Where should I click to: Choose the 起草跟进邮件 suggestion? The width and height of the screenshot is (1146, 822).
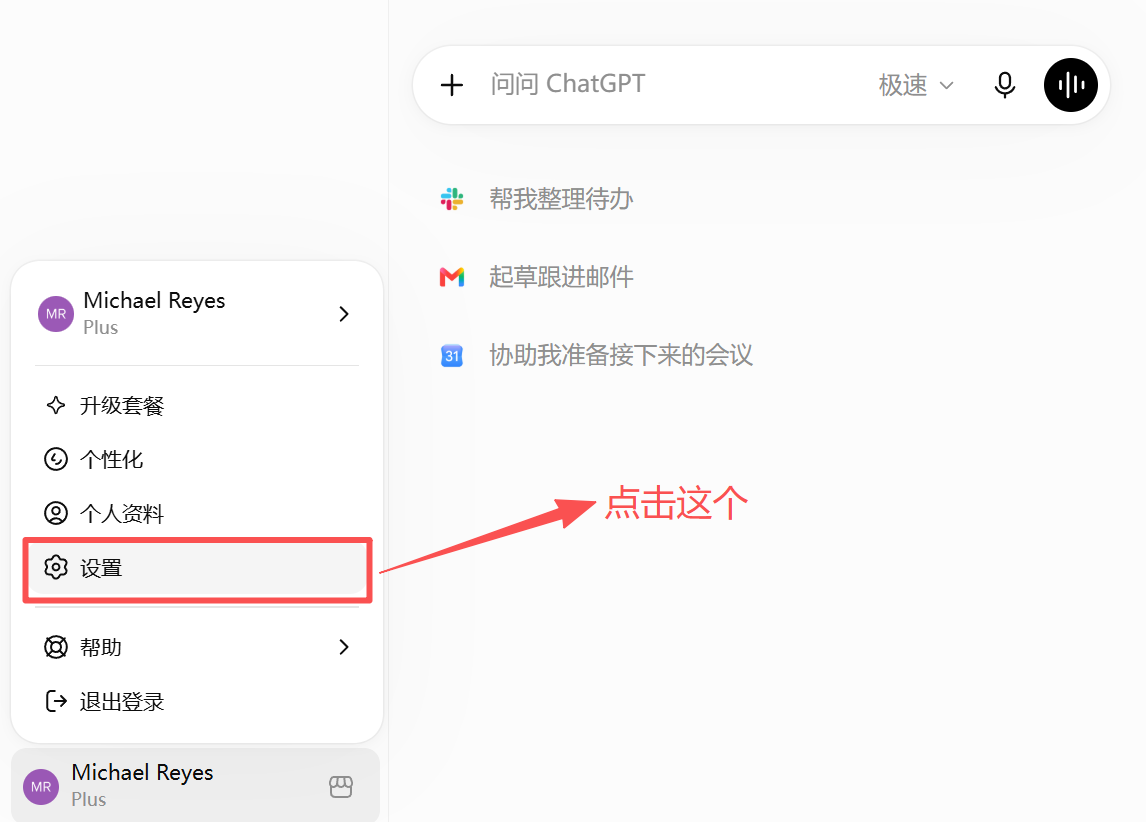[x=561, y=277]
